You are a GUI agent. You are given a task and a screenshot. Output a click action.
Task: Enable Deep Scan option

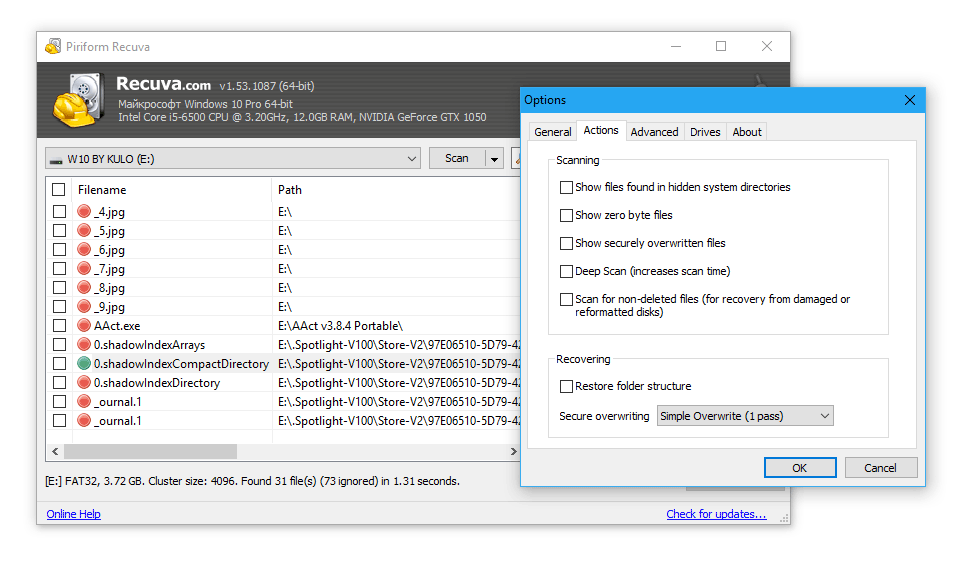point(567,271)
